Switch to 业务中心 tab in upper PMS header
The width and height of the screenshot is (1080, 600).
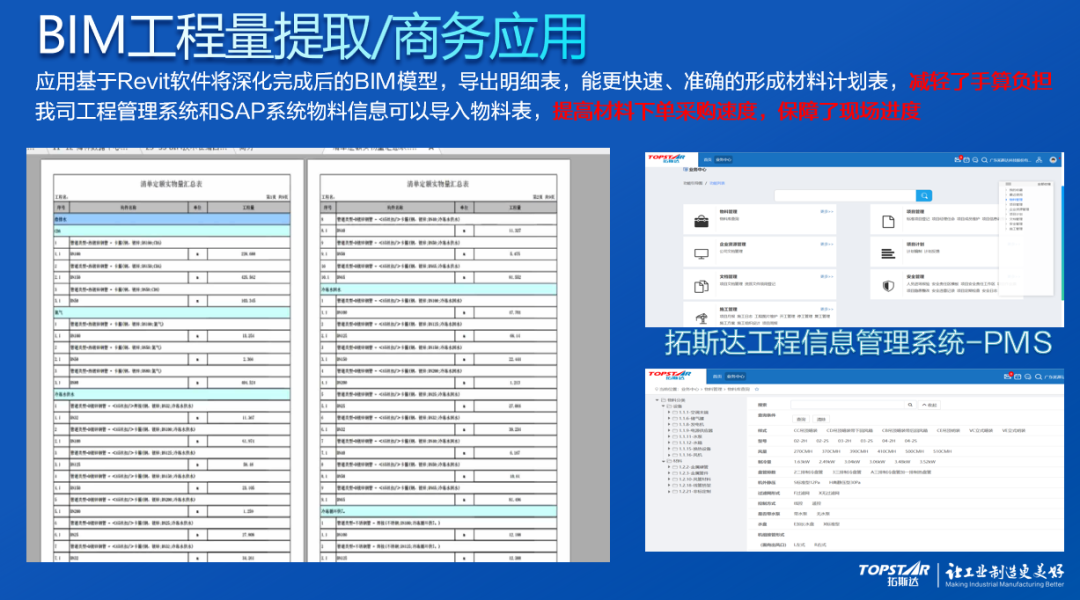[723, 160]
